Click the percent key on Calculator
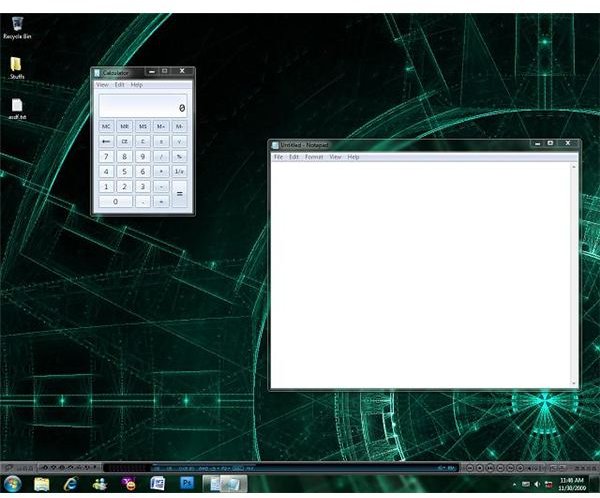The width and height of the screenshot is (600, 498). [x=179, y=157]
